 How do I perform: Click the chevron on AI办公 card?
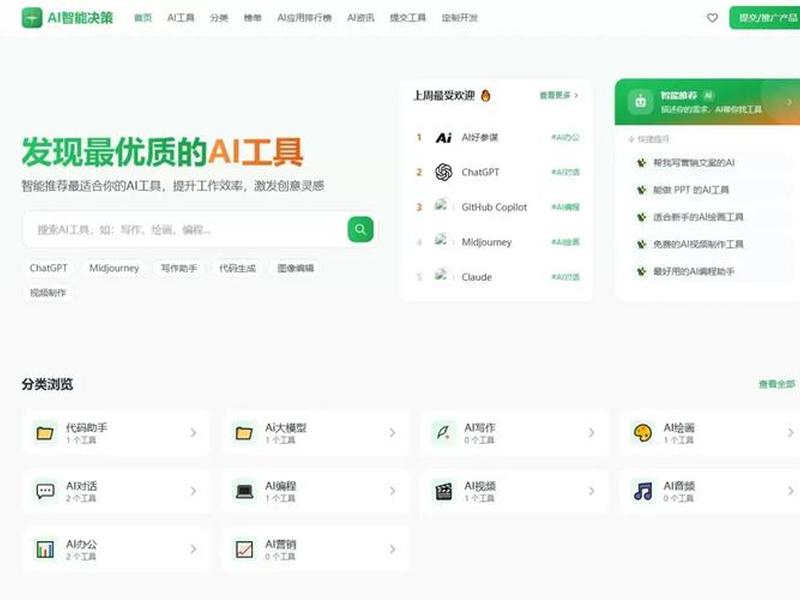click(x=193, y=549)
